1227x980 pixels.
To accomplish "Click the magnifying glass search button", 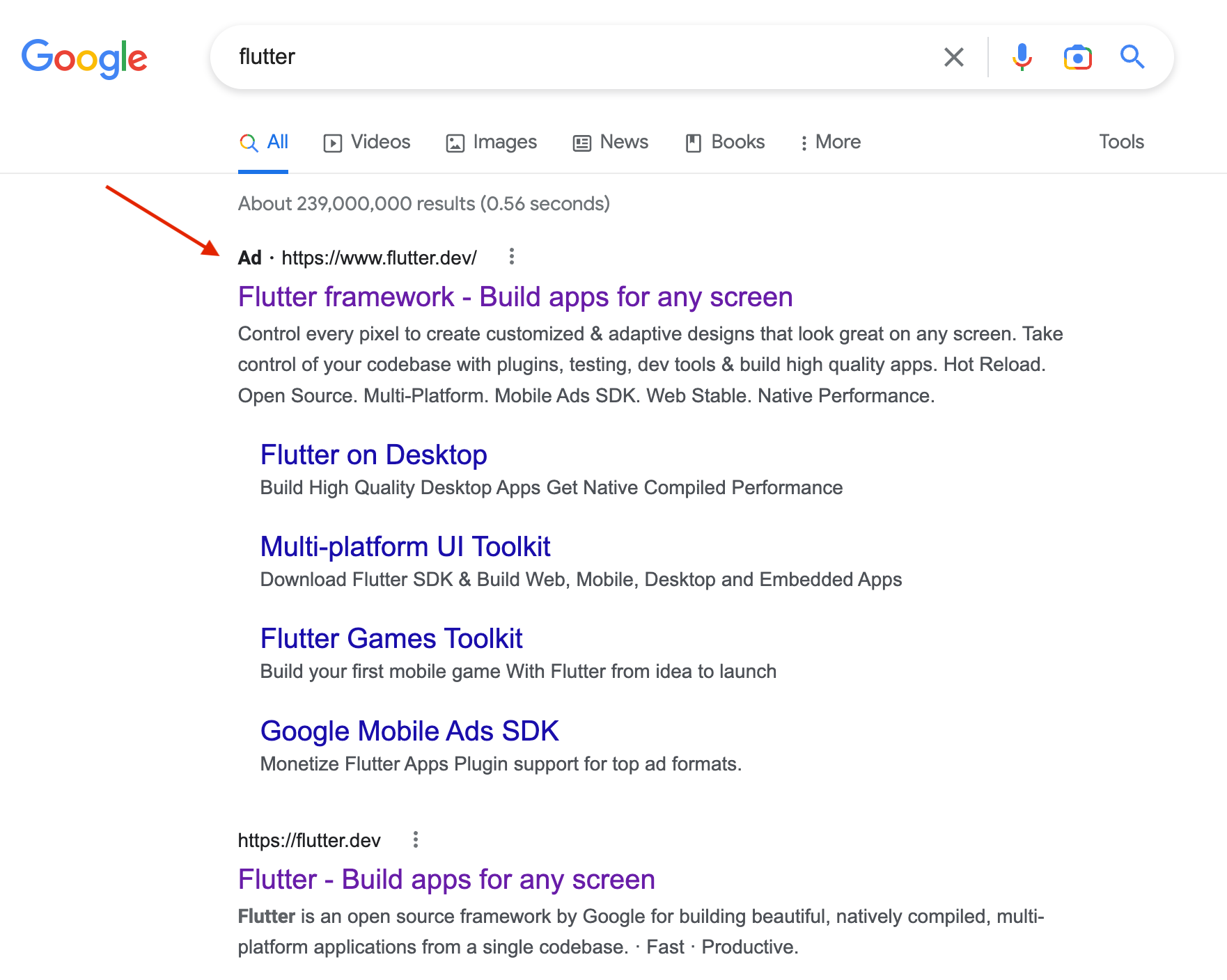I will click(x=1132, y=56).
